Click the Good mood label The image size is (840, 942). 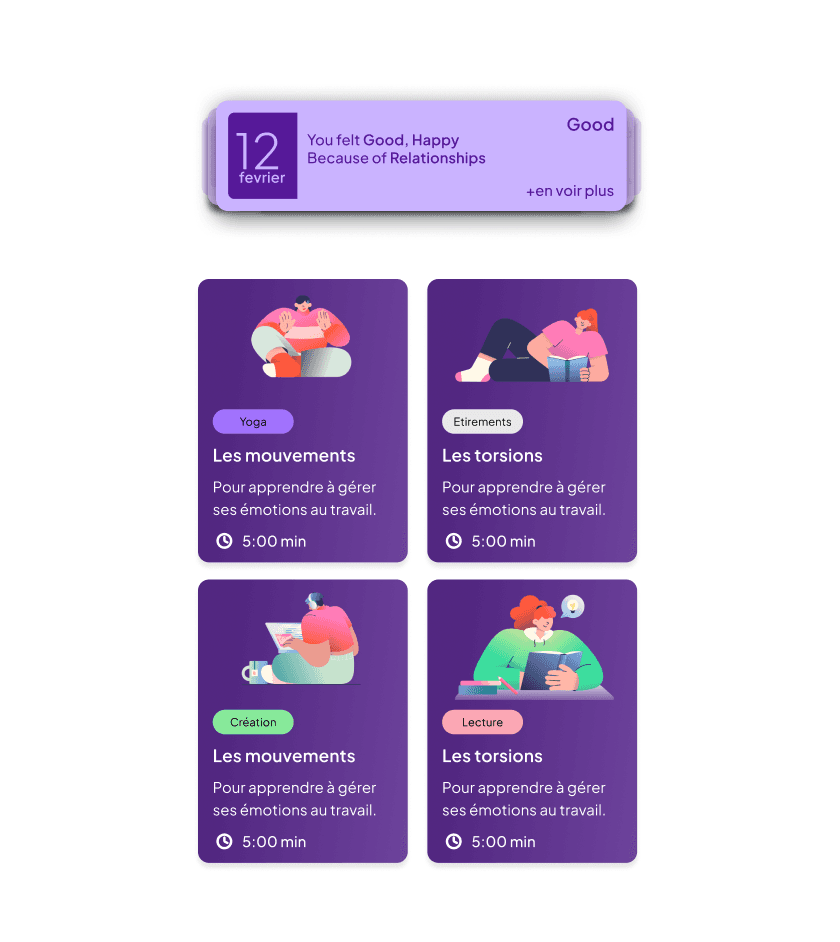590,124
